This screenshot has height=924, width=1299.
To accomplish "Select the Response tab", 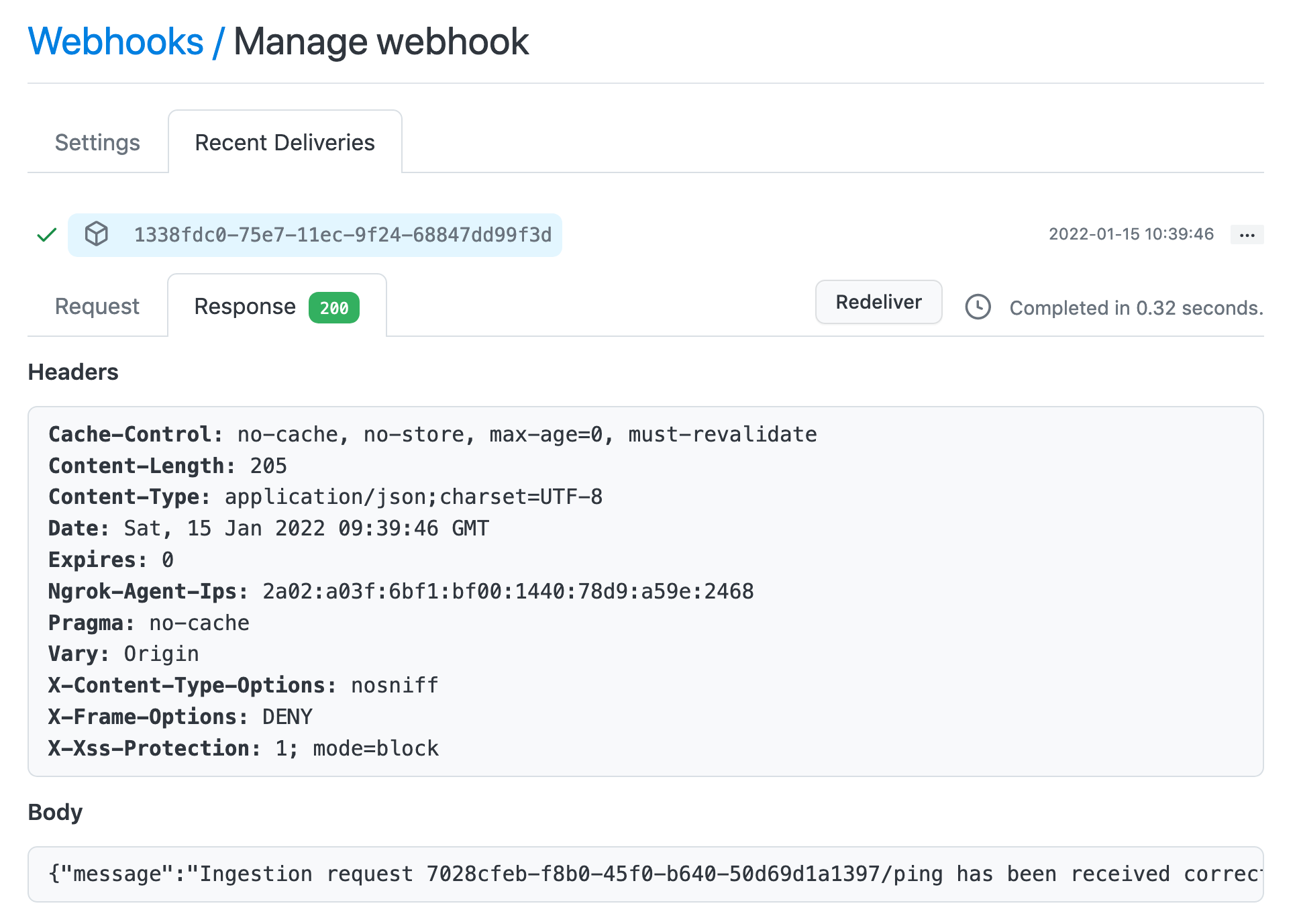I will pos(245,306).
